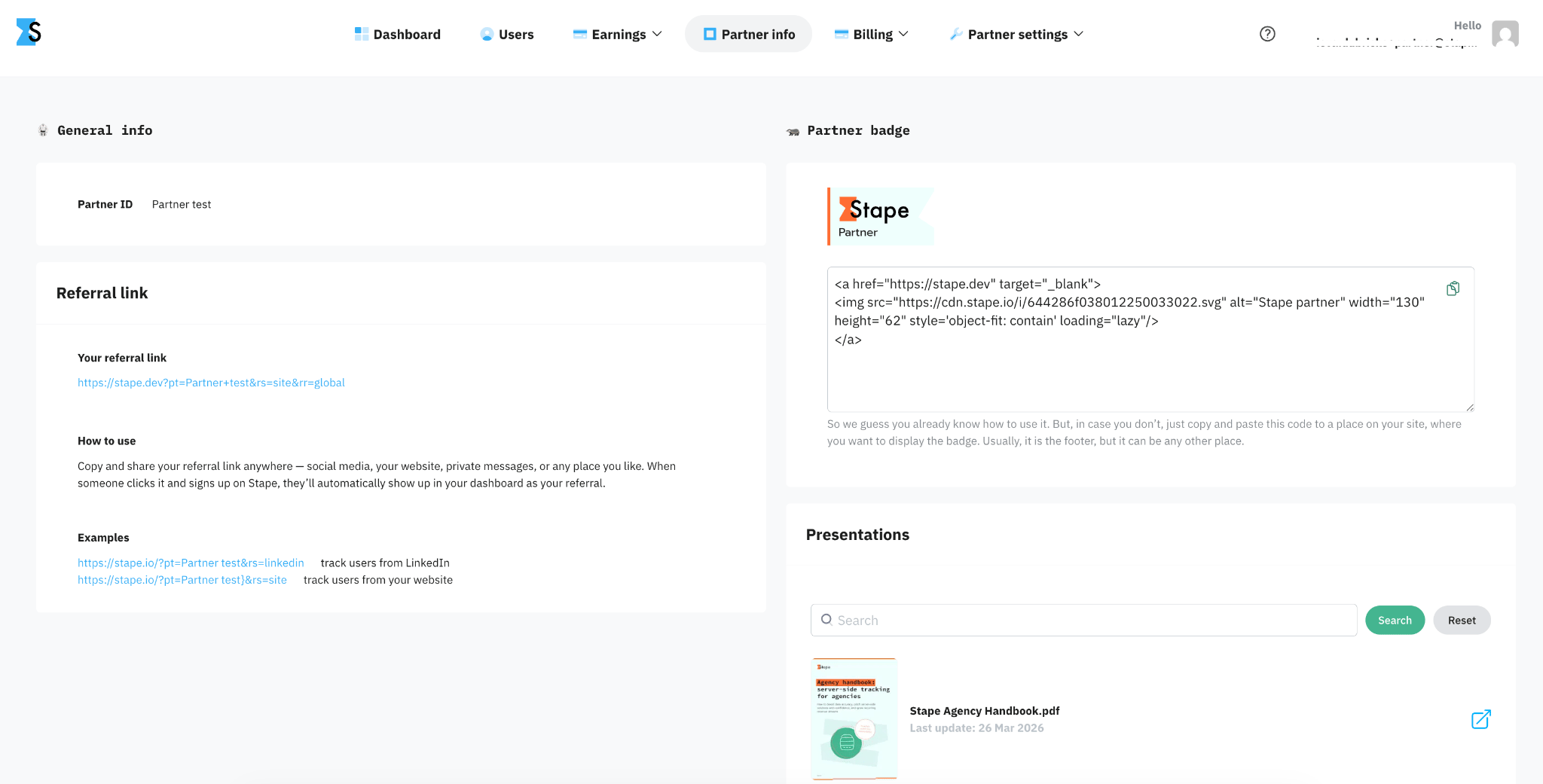Click the magnifier icon in search field
The height and width of the screenshot is (784, 1543).
pos(826,620)
